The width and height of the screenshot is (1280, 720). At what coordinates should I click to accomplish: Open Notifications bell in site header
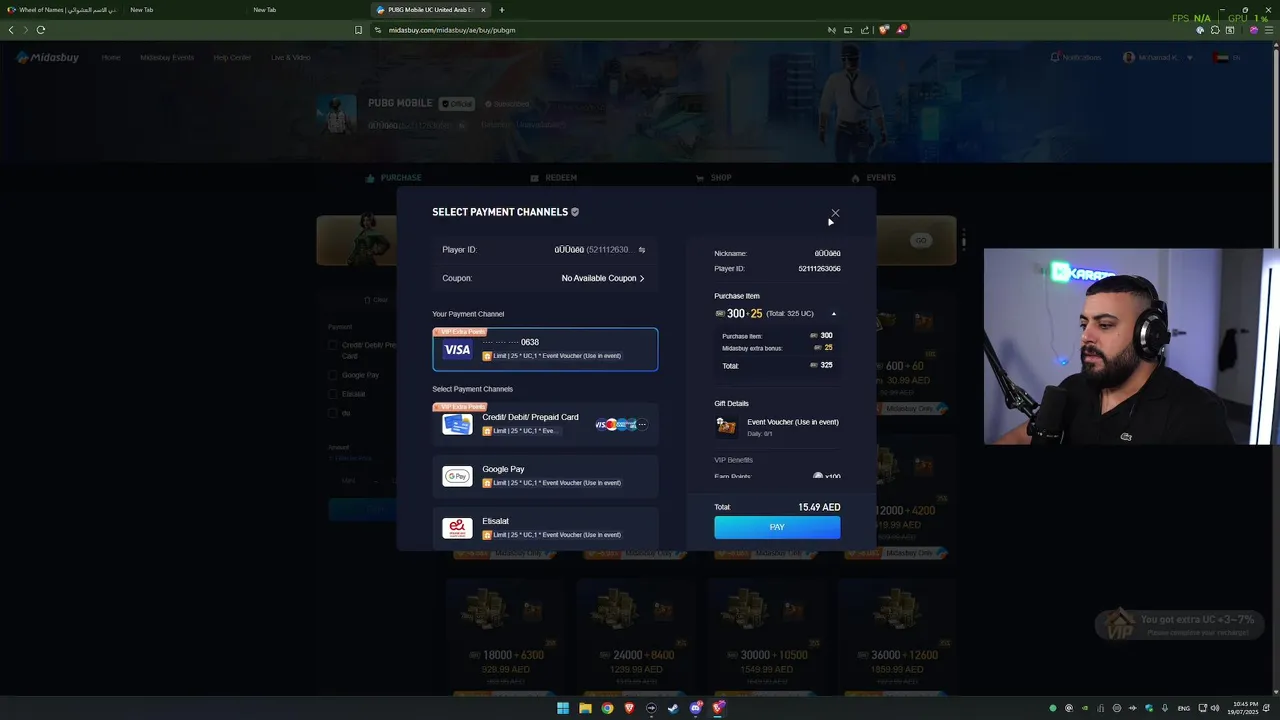click(1076, 58)
